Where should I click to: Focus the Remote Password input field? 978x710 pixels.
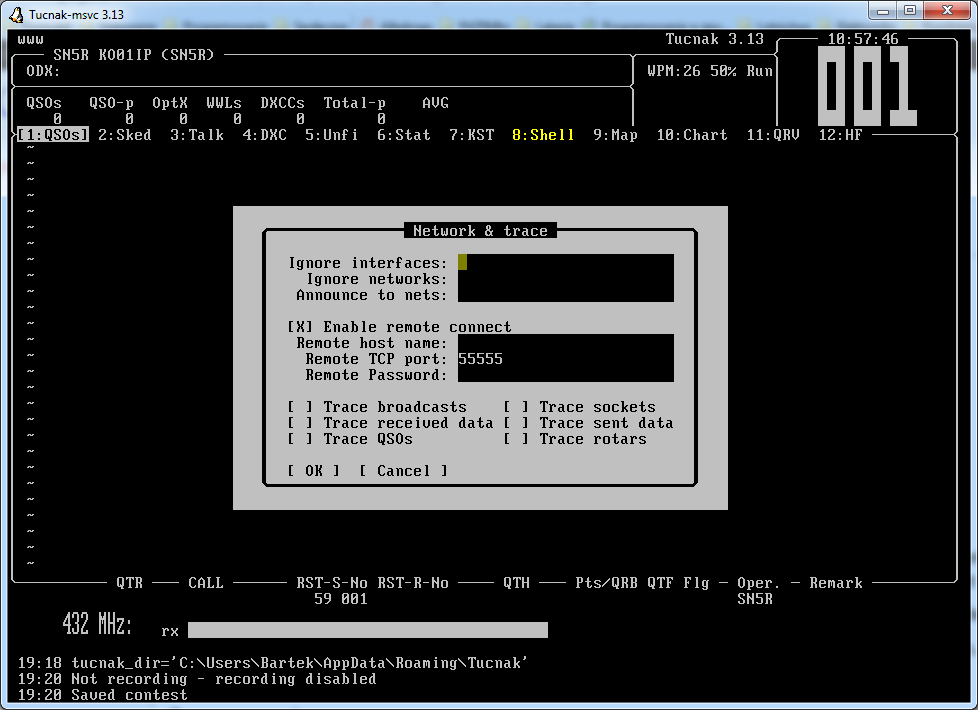pyautogui.click(x=566, y=374)
